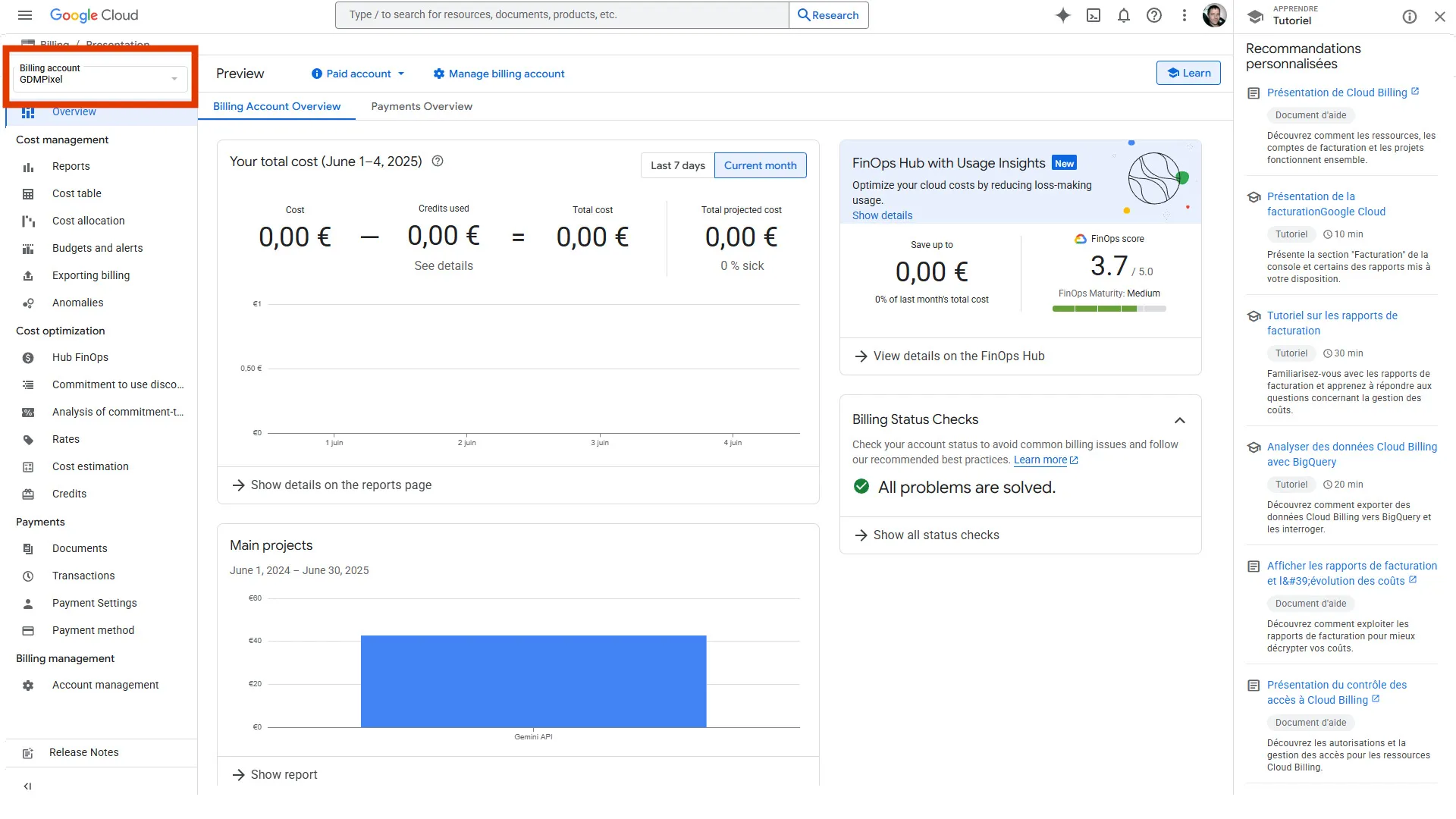Image resolution: width=1456 pixels, height=819 pixels.
Task: Open the help question mark icon
Action: pyautogui.click(x=1154, y=15)
